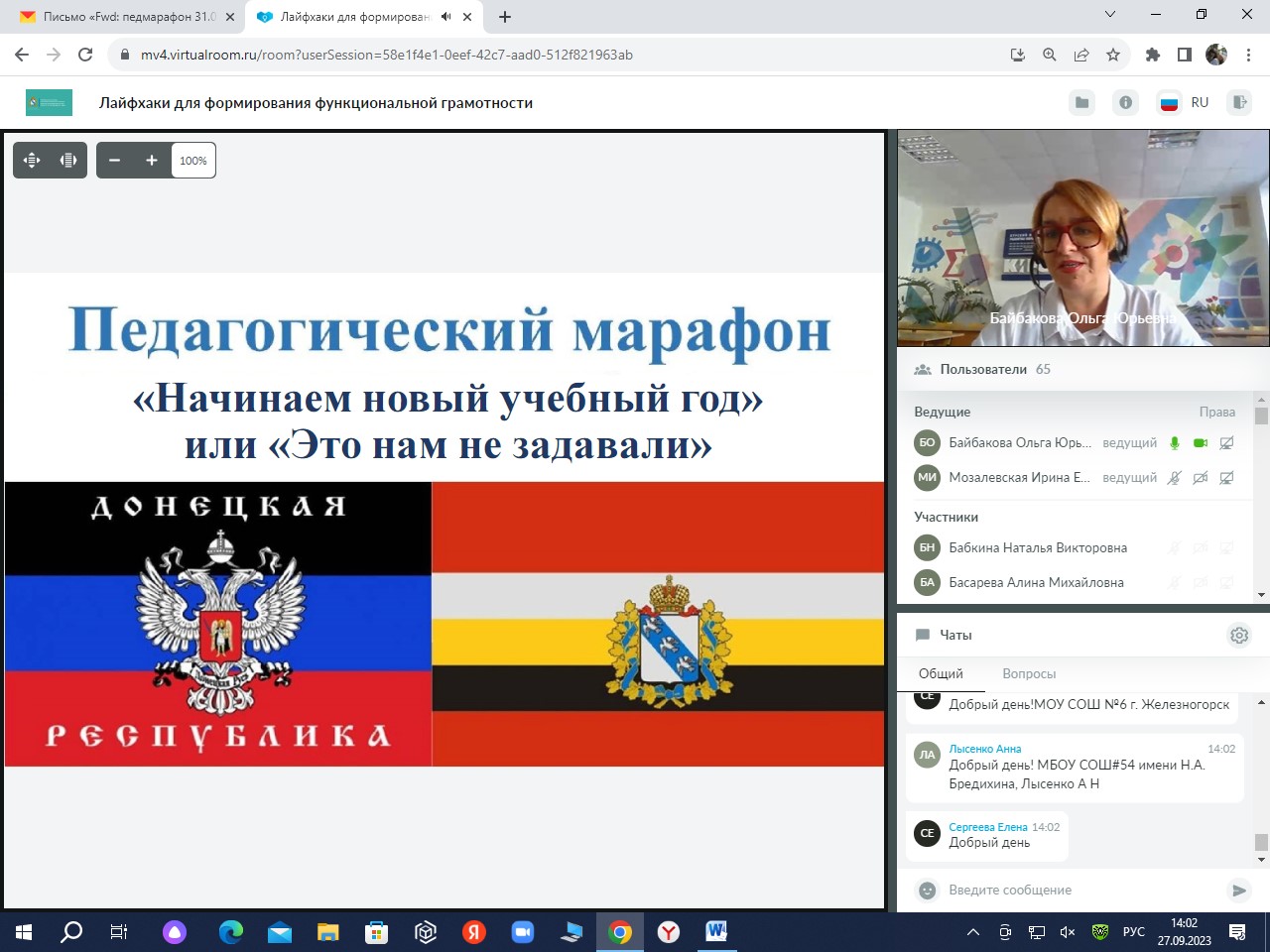1270x952 pixels.
Task: Open the Chrome profile avatar
Action: point(1216,55)
